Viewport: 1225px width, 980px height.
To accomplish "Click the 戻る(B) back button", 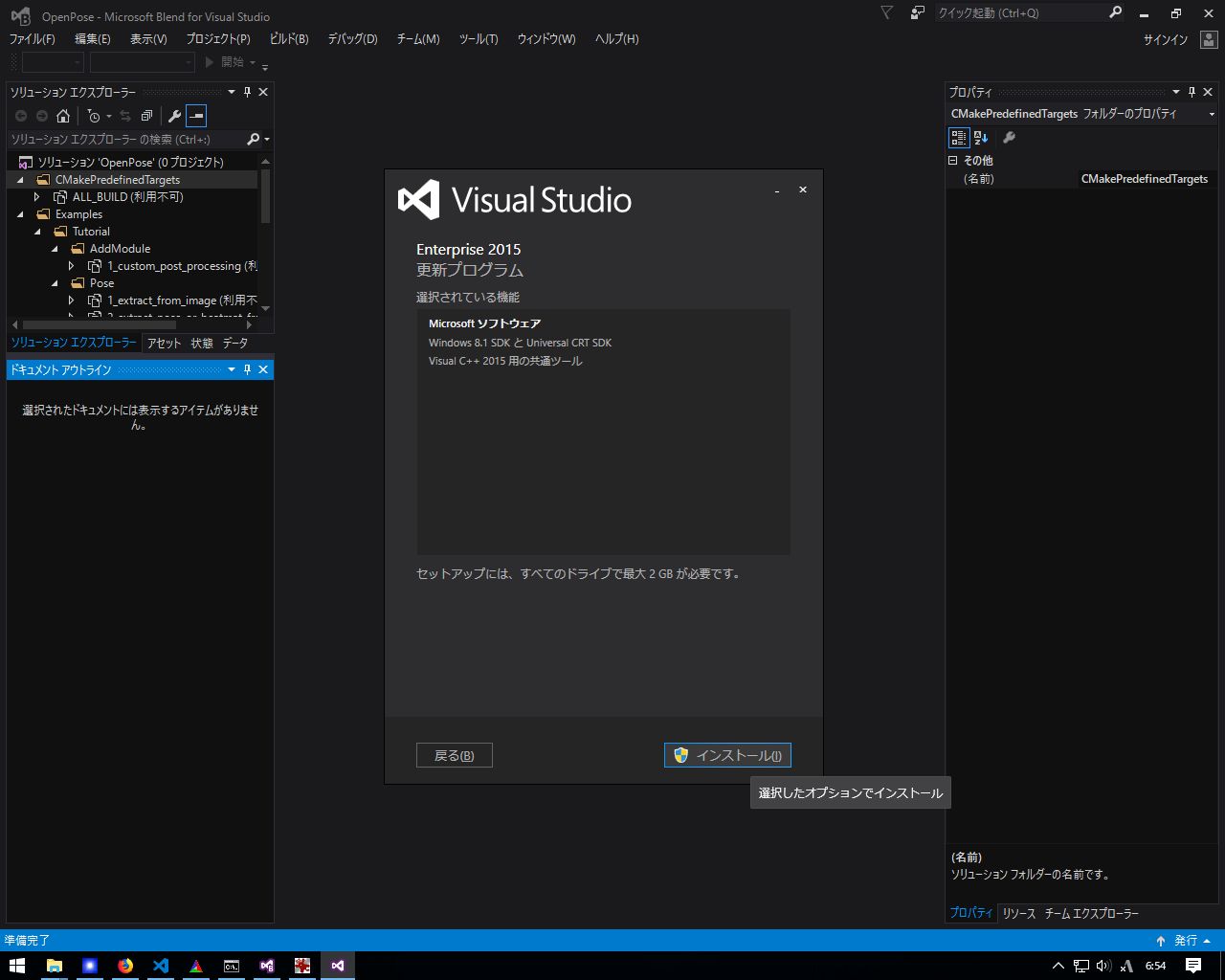I will click(454, 755).
